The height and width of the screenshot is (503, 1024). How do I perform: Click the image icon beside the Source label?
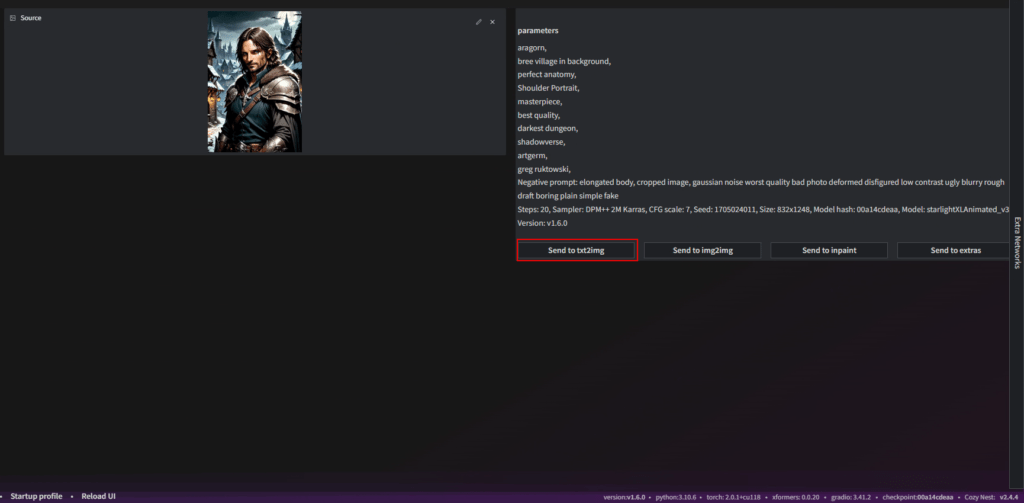pyautogui.click(x=13, y=18)
